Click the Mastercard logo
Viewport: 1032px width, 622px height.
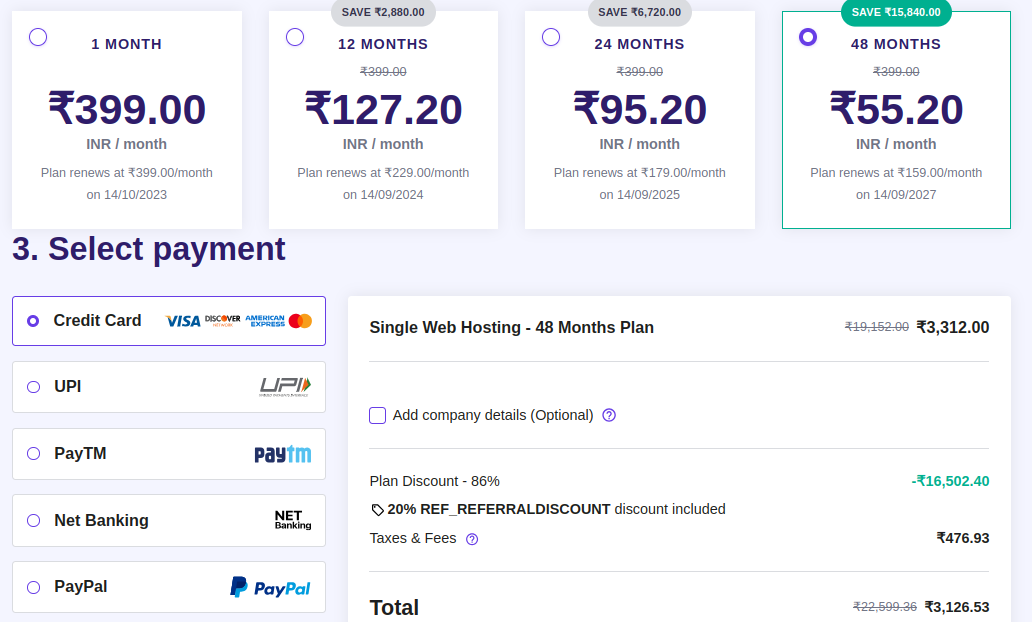(300, 321)
